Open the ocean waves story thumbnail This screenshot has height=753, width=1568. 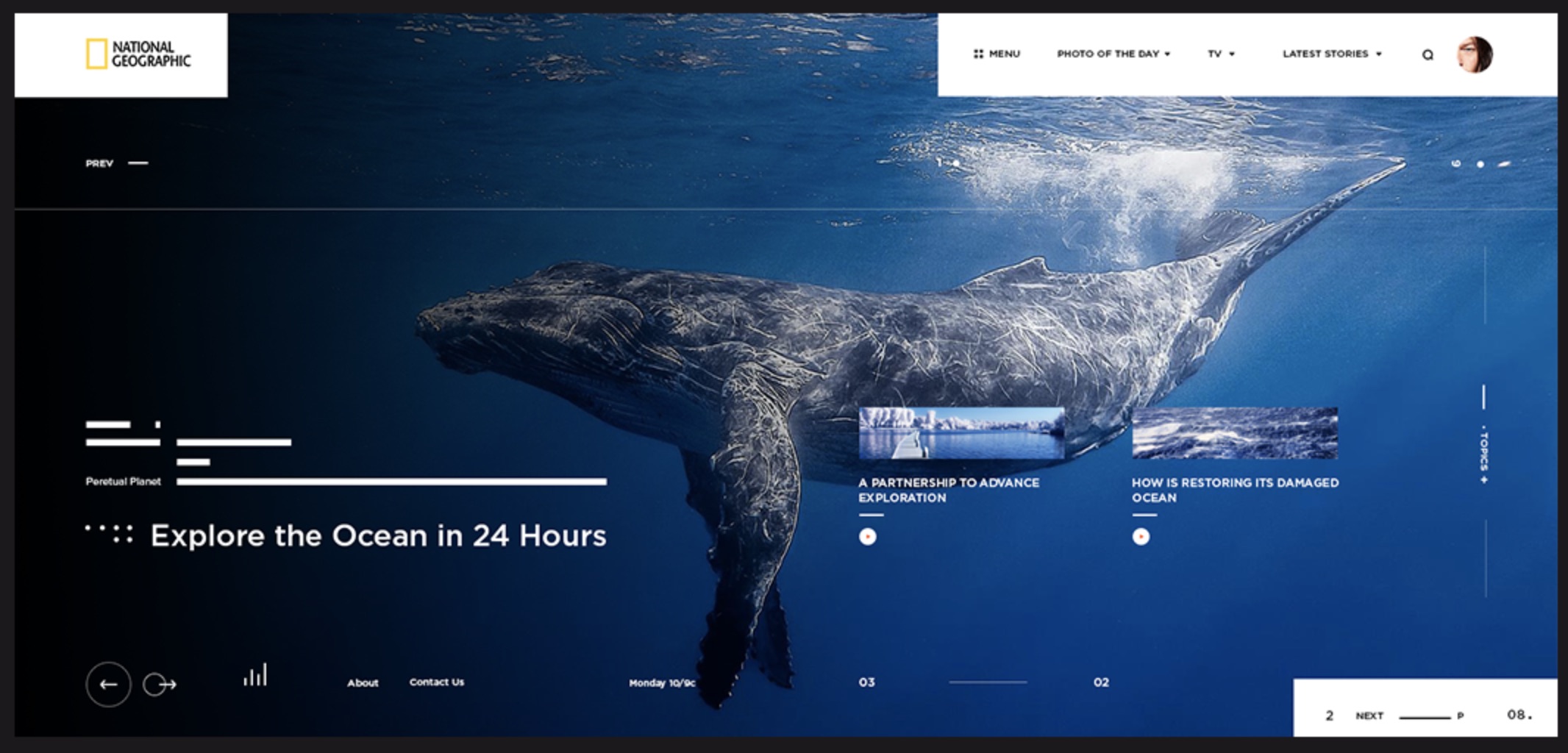[x=1235, y=433]
